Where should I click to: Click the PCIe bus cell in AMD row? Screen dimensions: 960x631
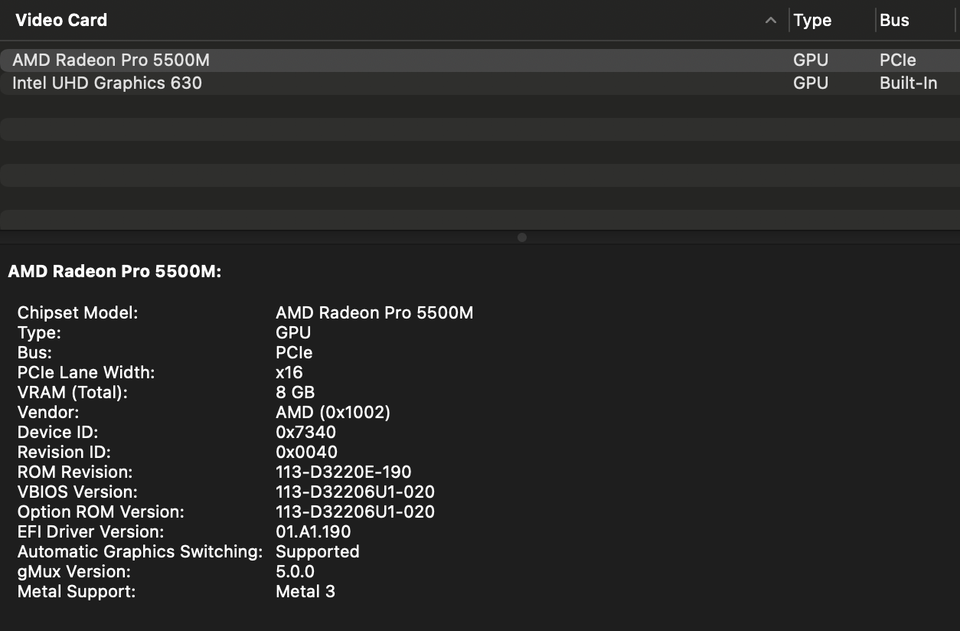[898, 60]
